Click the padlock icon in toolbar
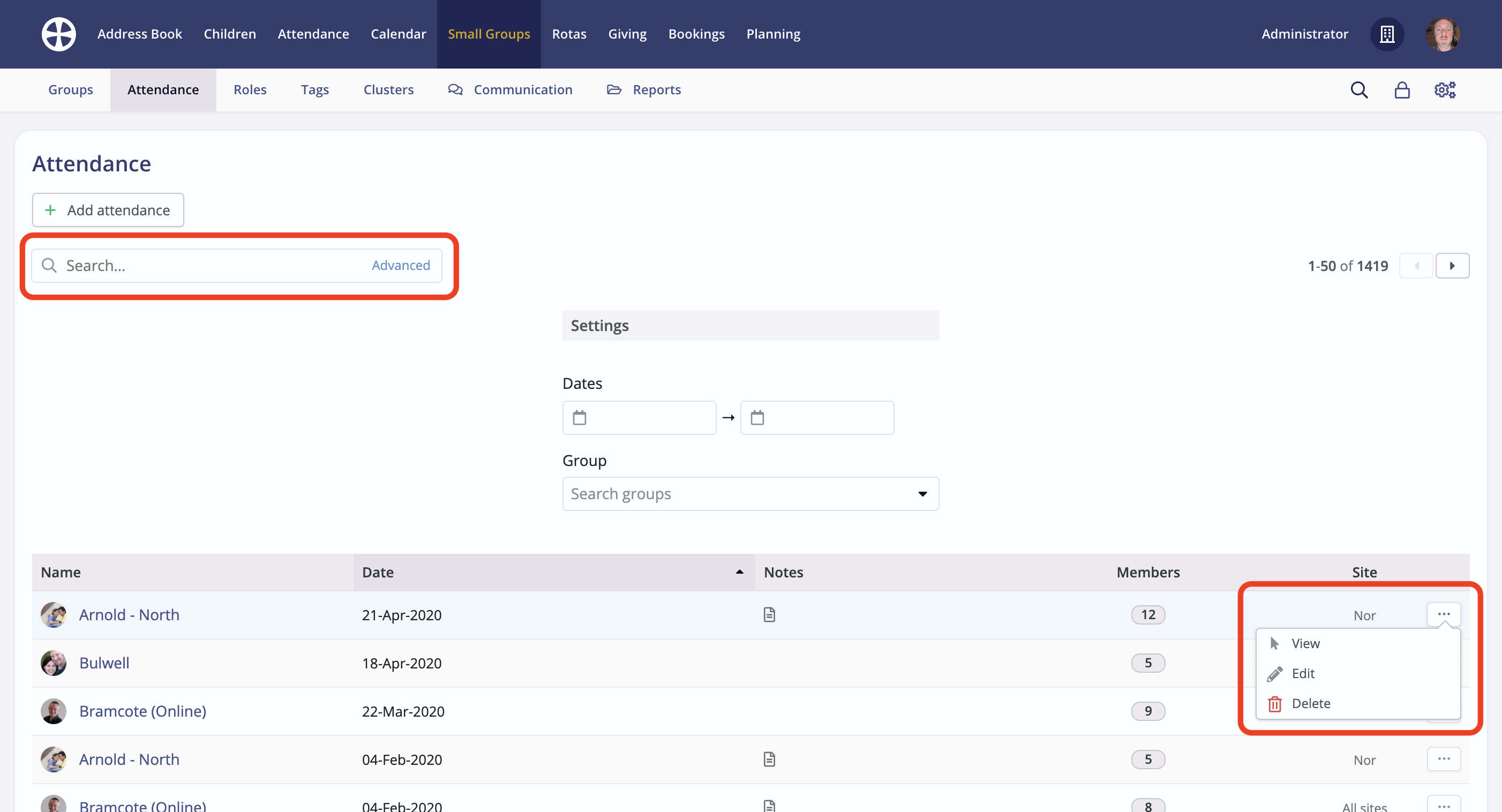 (x=1402, y=90)
